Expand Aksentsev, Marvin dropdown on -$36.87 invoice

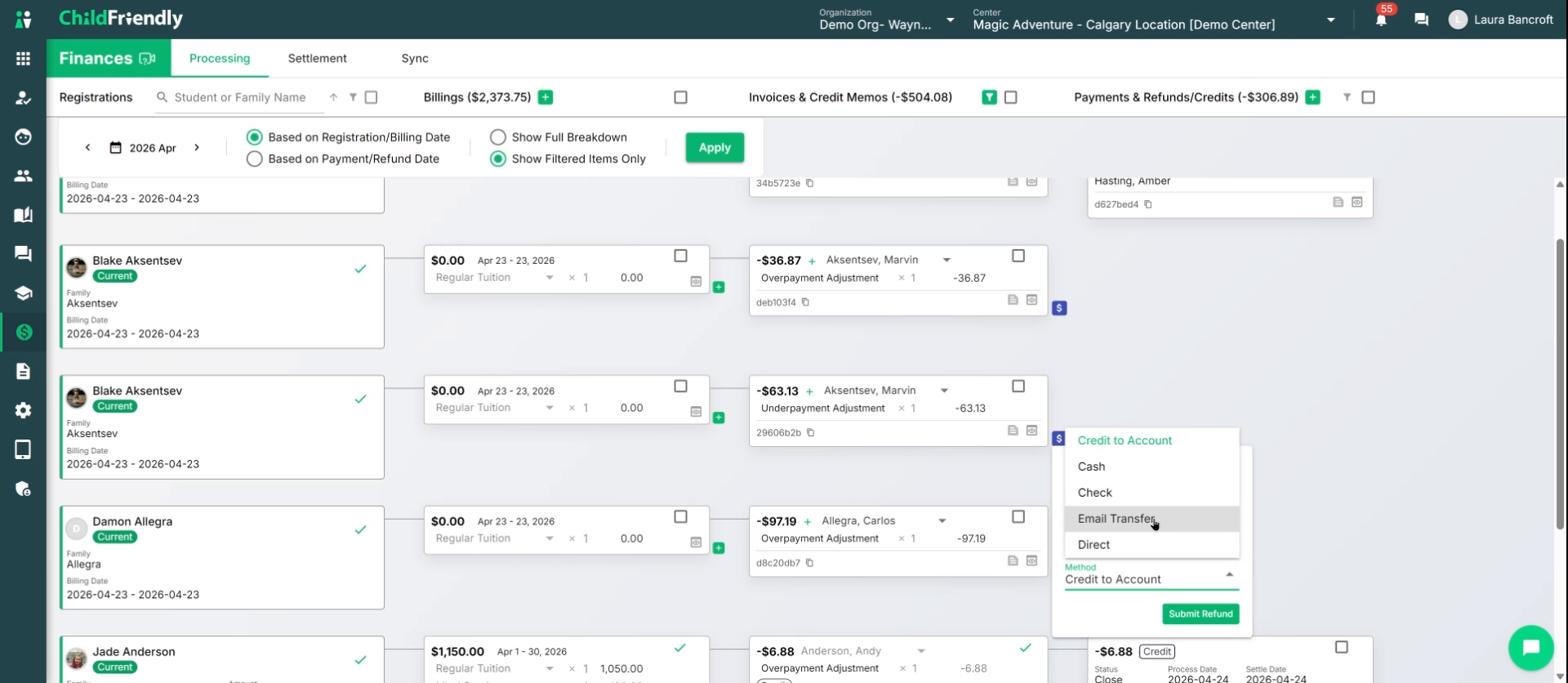point(947,260)
